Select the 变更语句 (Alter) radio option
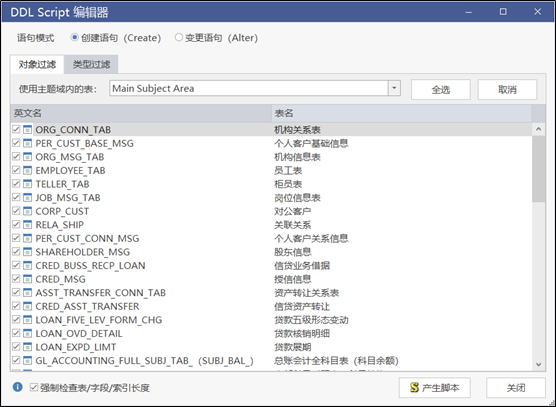This screenshot has height=407, width=556. pyautogui.click(x=179, y=37)
